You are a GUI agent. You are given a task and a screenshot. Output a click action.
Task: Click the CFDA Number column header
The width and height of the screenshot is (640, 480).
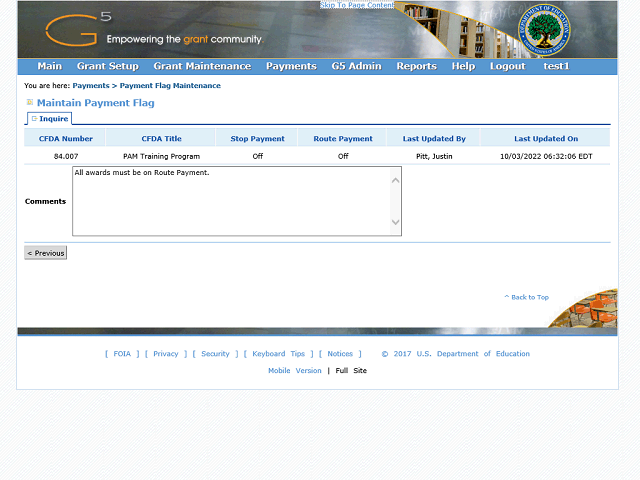point(66,139)
